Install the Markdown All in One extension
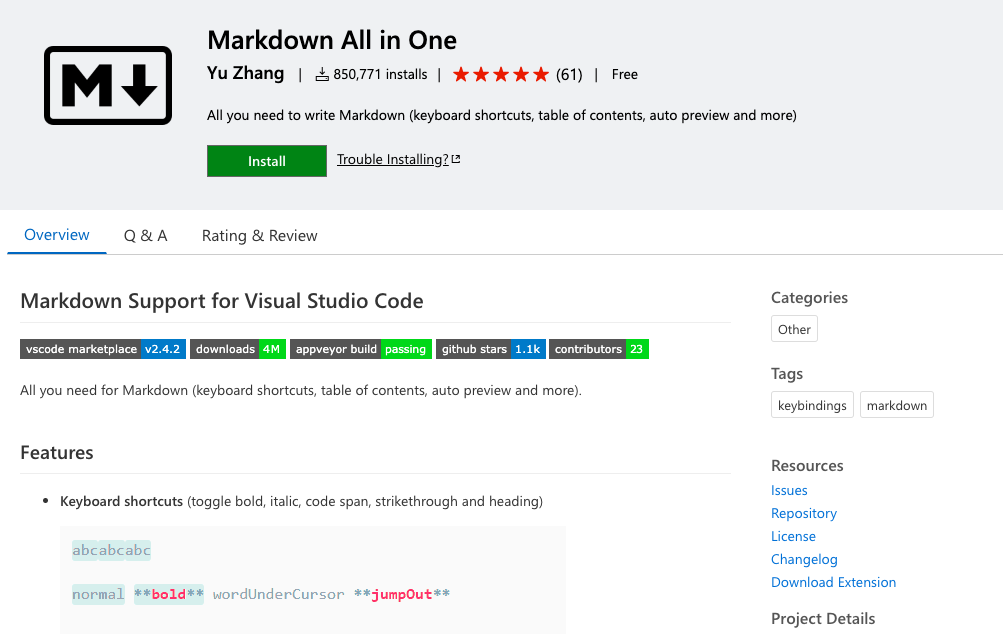Image resolution: width=1003 pixels, height=634 pixels. coord(267,161)
